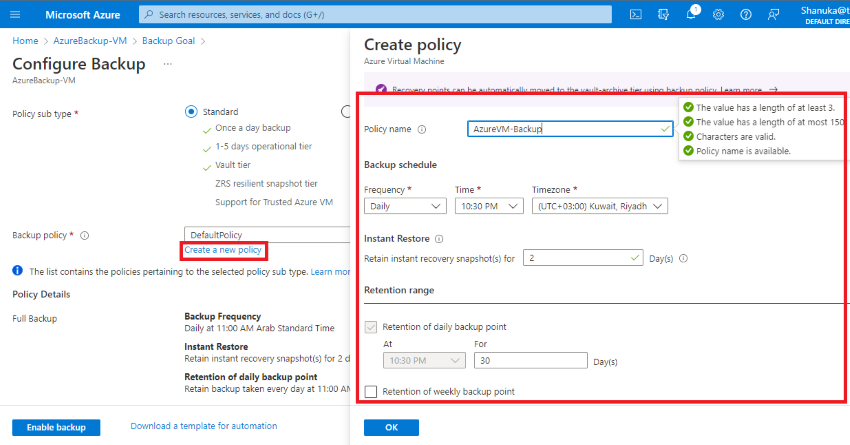Open the Timezone dropdown Kuwait, Riyadh
This screenshot has height=445, width=850.
[x=600, y=206]
